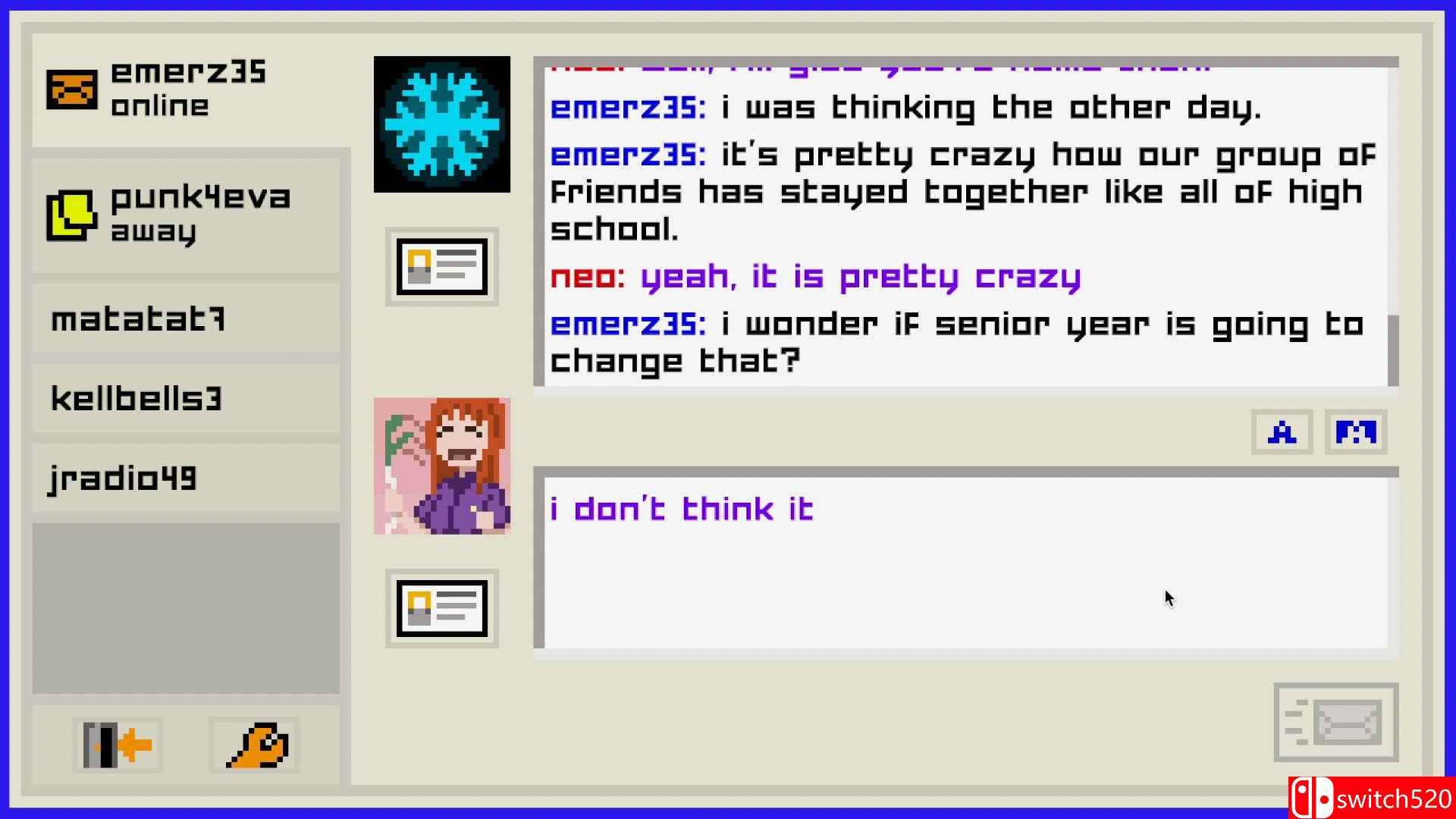1456x819 pixels.
Task: Select jradio49 in the buddy list
Action: coord(186,478)
